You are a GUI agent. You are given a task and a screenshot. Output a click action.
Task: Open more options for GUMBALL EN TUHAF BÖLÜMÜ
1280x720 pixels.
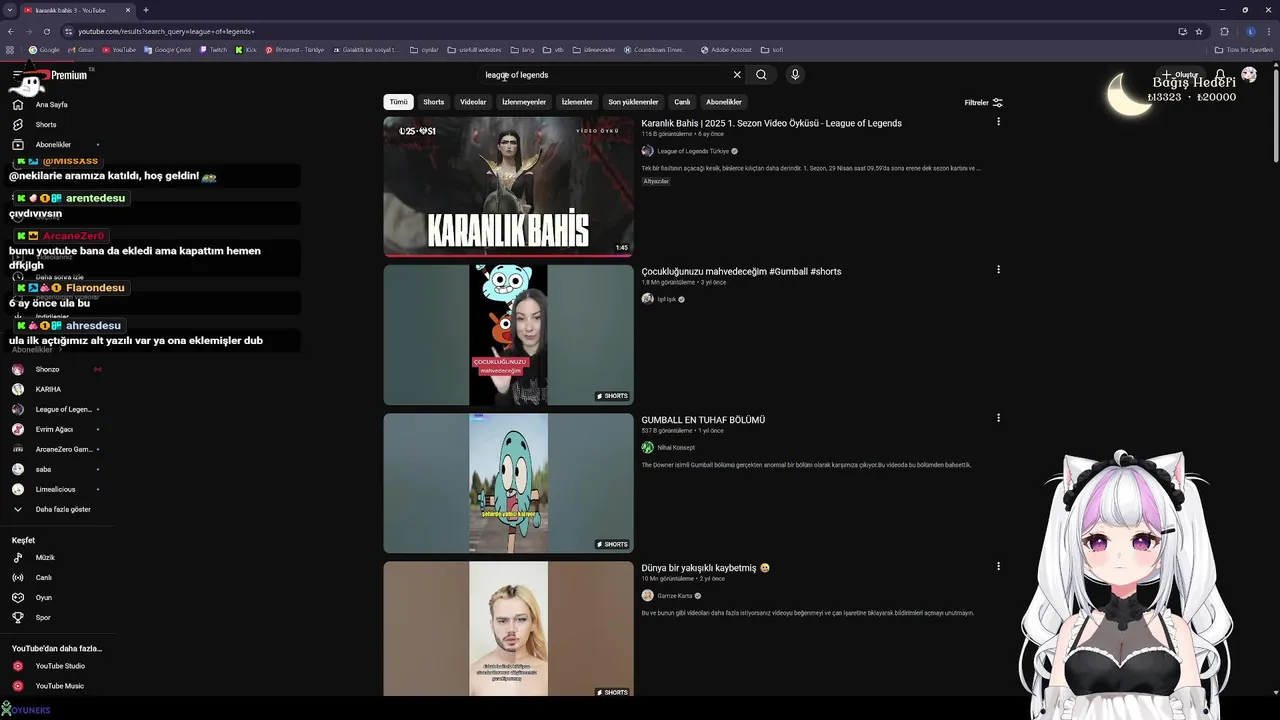(x=998, y=418)
